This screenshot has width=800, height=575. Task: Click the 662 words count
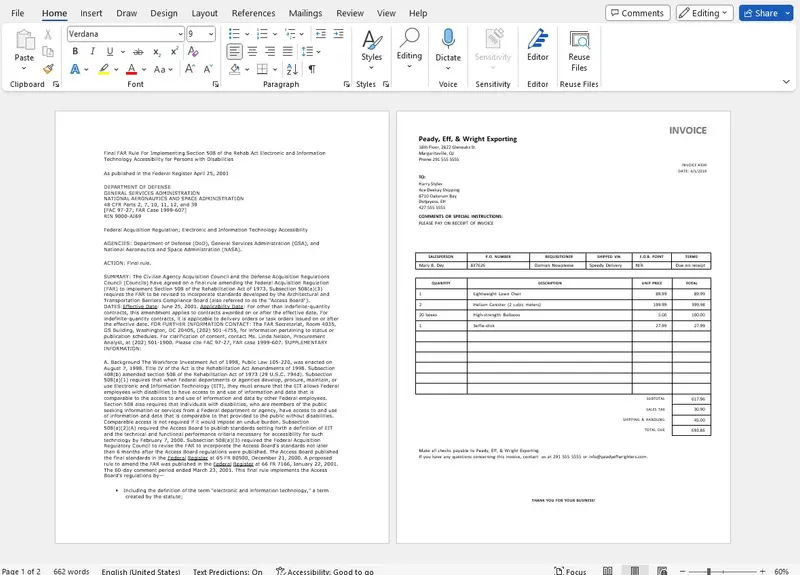(x=71, y=571)
